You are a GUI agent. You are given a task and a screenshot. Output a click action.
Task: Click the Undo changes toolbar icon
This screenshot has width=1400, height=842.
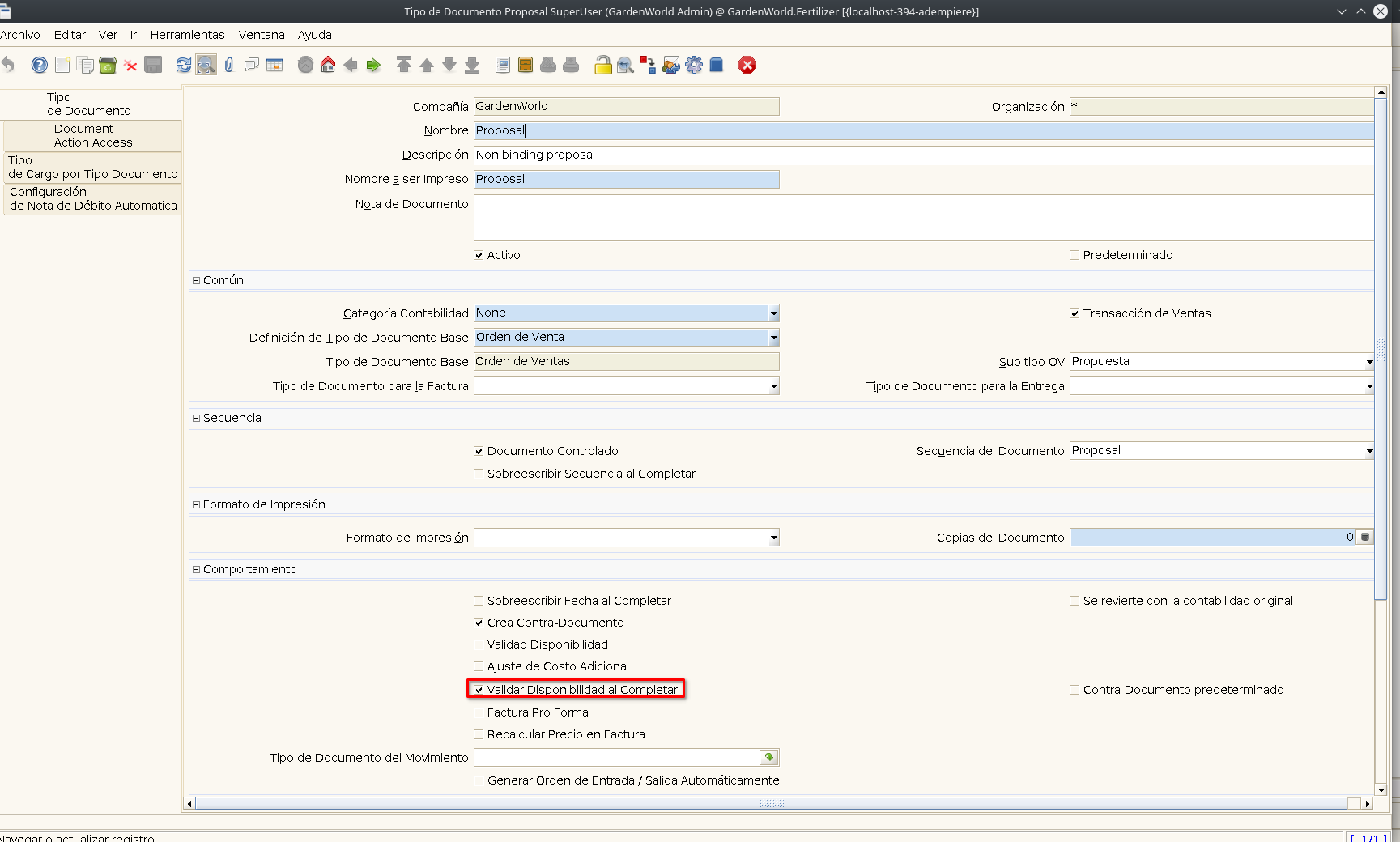(8, 65)
